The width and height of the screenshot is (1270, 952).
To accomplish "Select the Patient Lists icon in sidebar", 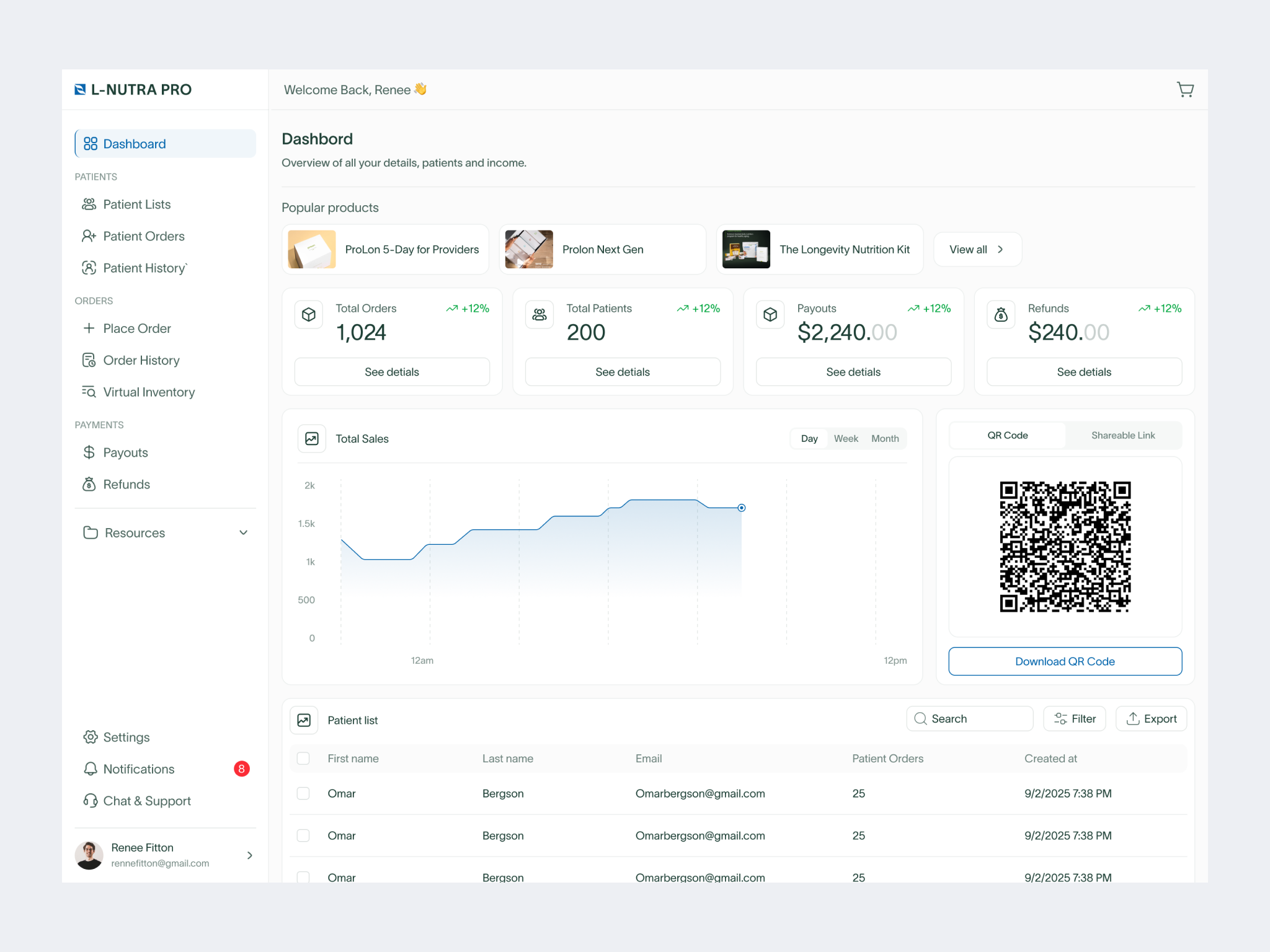I will click(89, 204).
